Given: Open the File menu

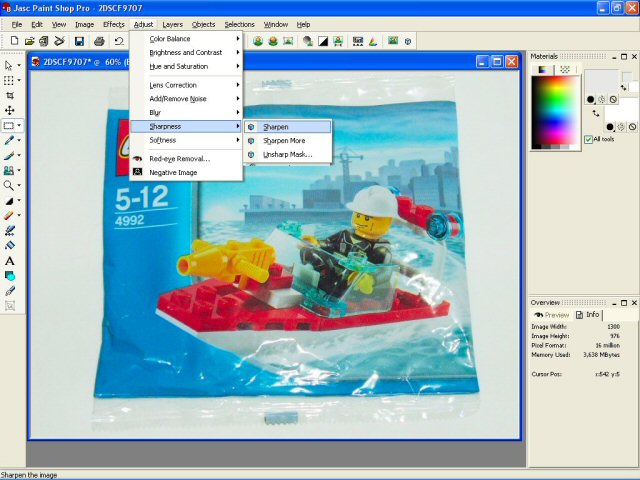Looking at the screenshot, I should pos(17,24).
